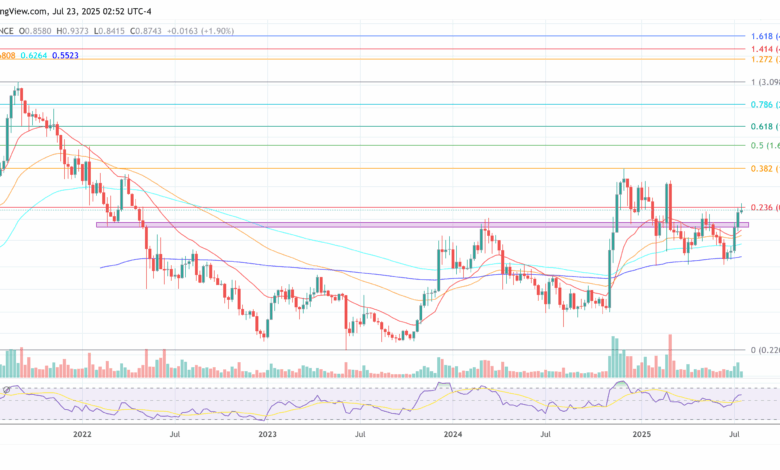780x470 pixels.
Task: Click the 2023 label on time axis
Action: 267,436
